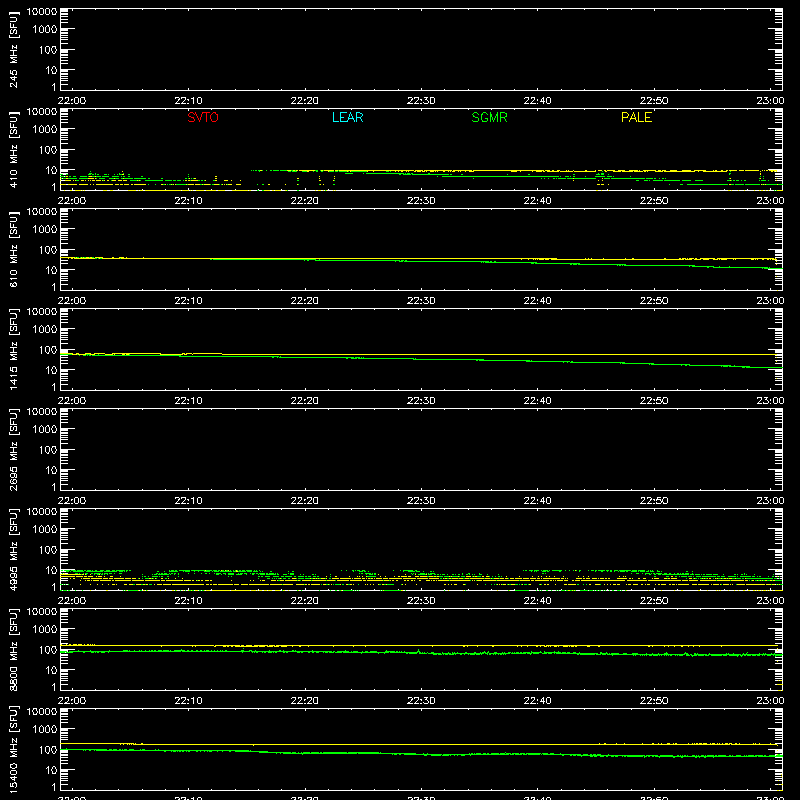This screenshot has height=800, width=800.
Task: Click 22:10 time label below 2695 MHz panel
Action: point(188,501)
